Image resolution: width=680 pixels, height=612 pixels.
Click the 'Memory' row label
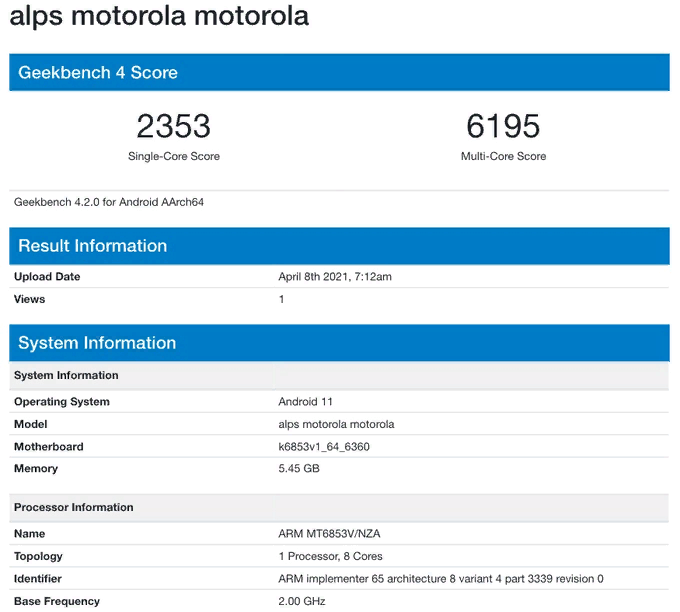pyautogui.click(x=36, y=468)
